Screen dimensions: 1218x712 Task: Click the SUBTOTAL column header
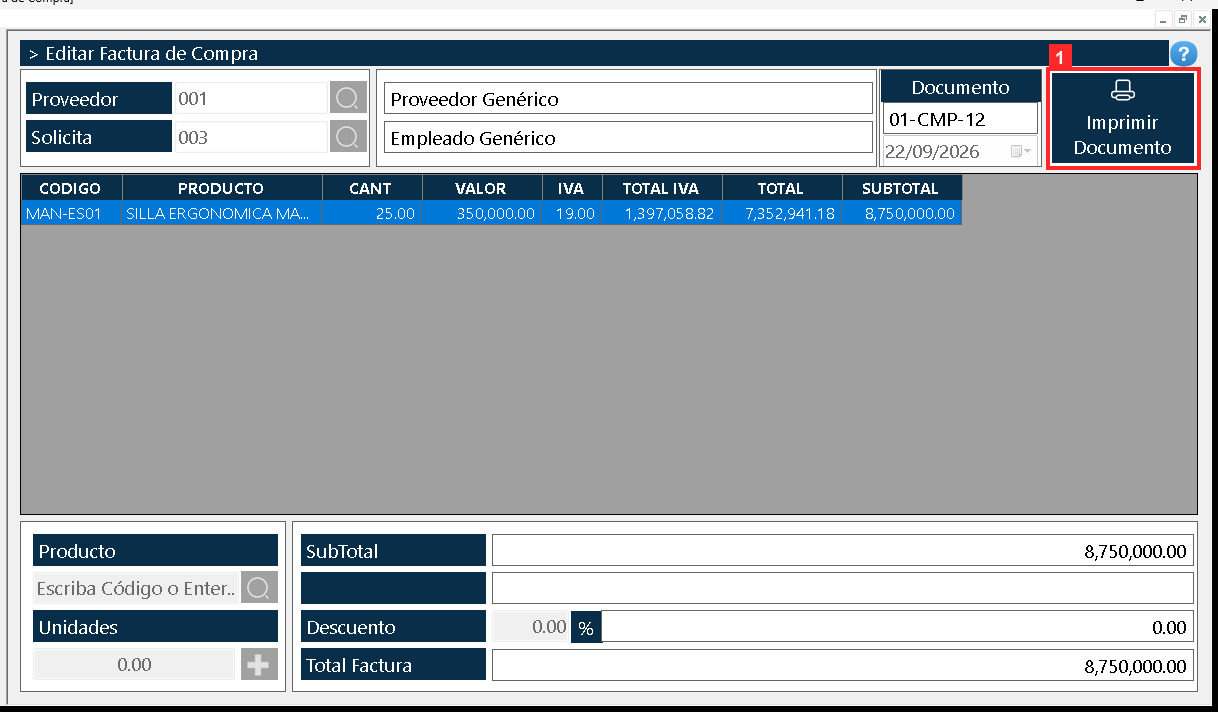point(902,188)
